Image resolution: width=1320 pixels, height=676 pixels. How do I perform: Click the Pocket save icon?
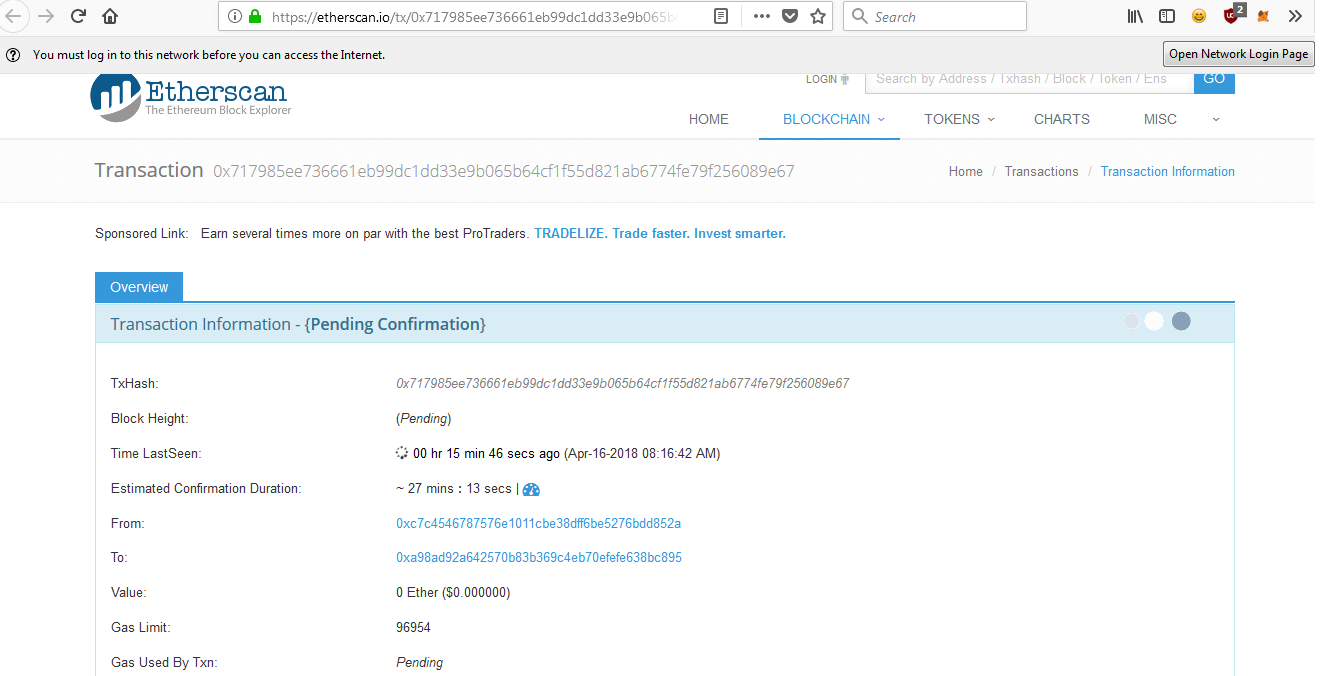tap(790, 17)
